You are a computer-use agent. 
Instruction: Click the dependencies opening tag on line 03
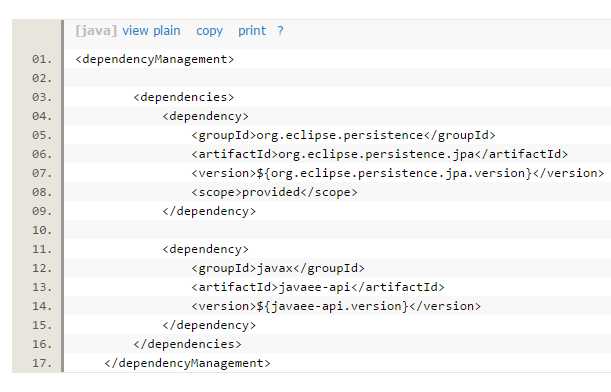point(184,97)
